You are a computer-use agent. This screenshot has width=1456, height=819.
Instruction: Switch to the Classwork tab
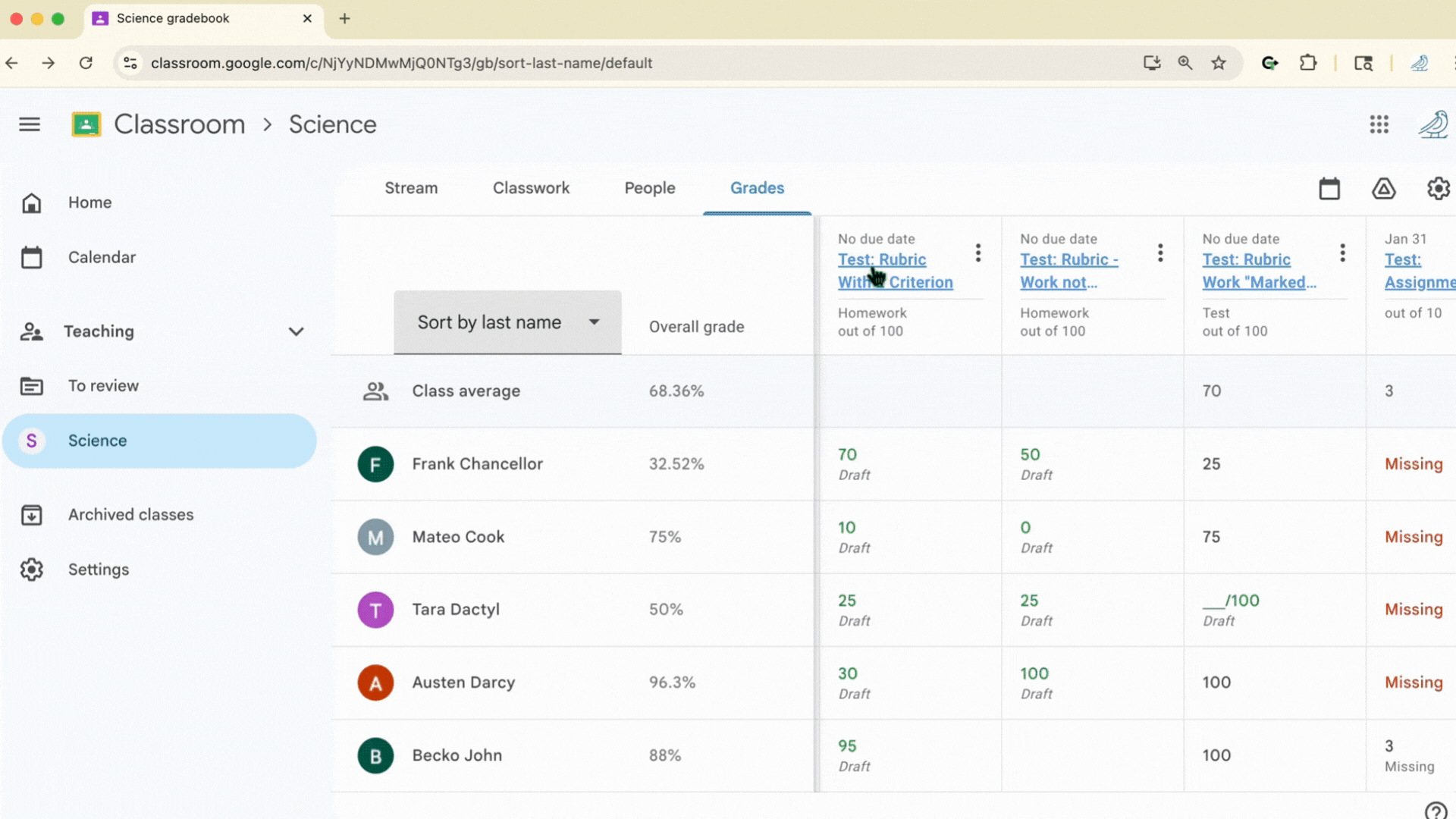531,188
